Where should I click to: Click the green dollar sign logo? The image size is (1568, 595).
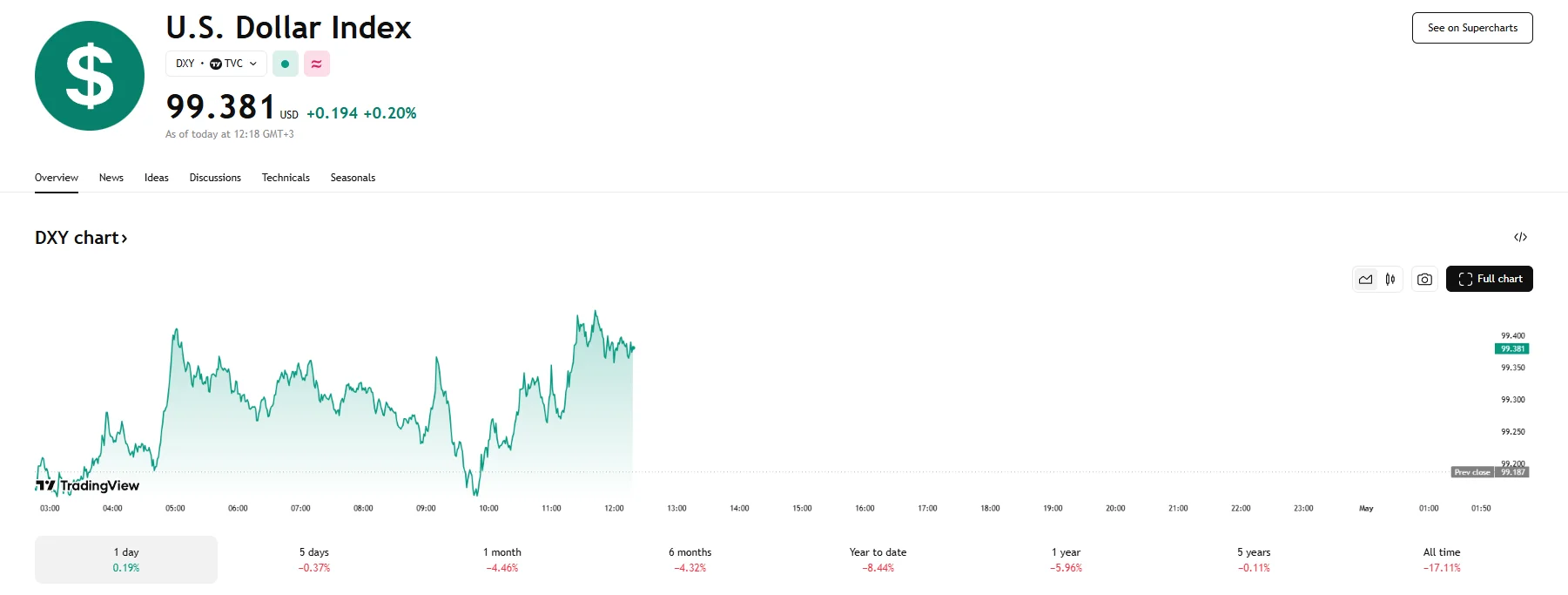point(90,76)
